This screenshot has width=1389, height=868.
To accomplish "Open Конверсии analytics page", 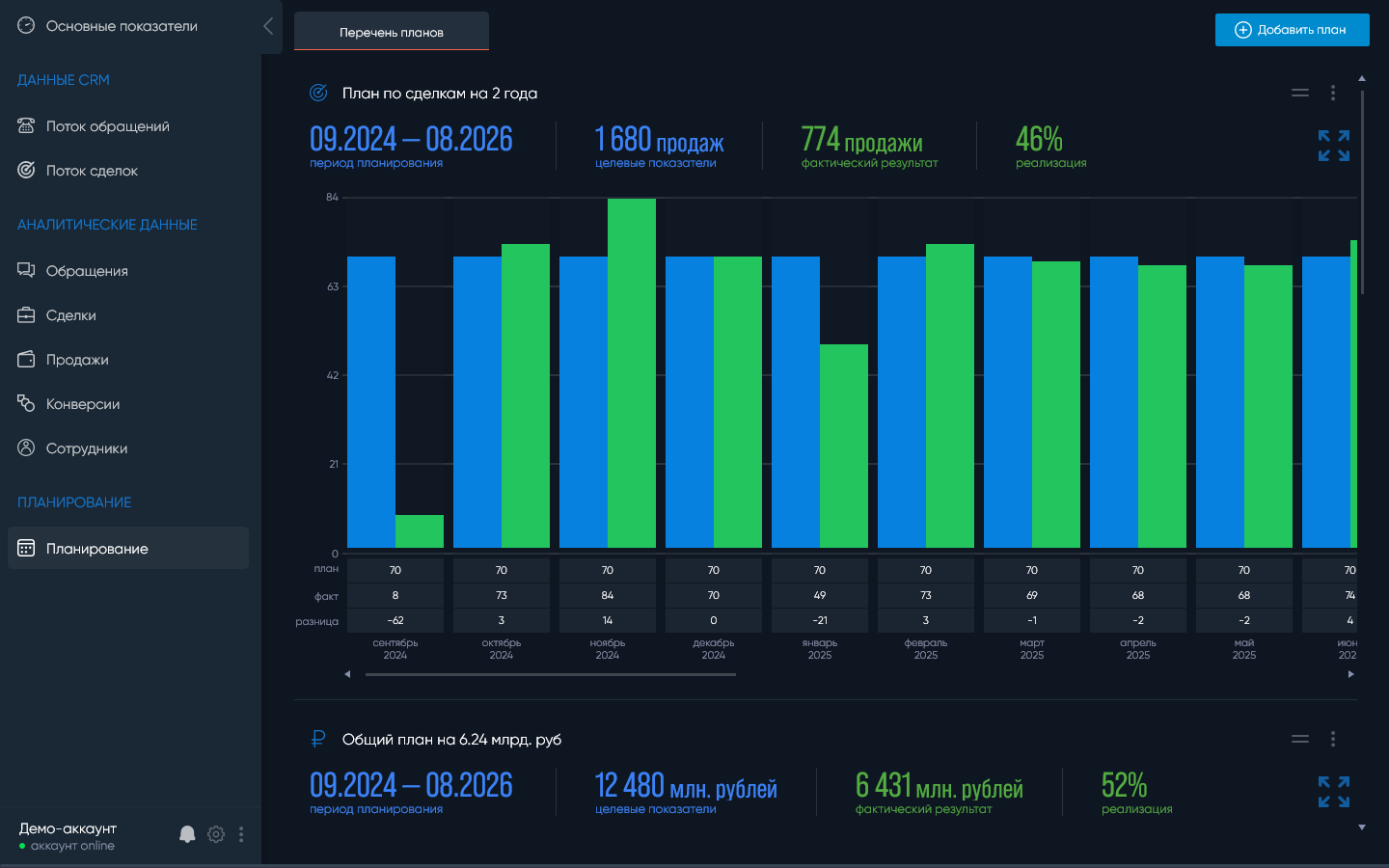I will (x=83, y=404).
